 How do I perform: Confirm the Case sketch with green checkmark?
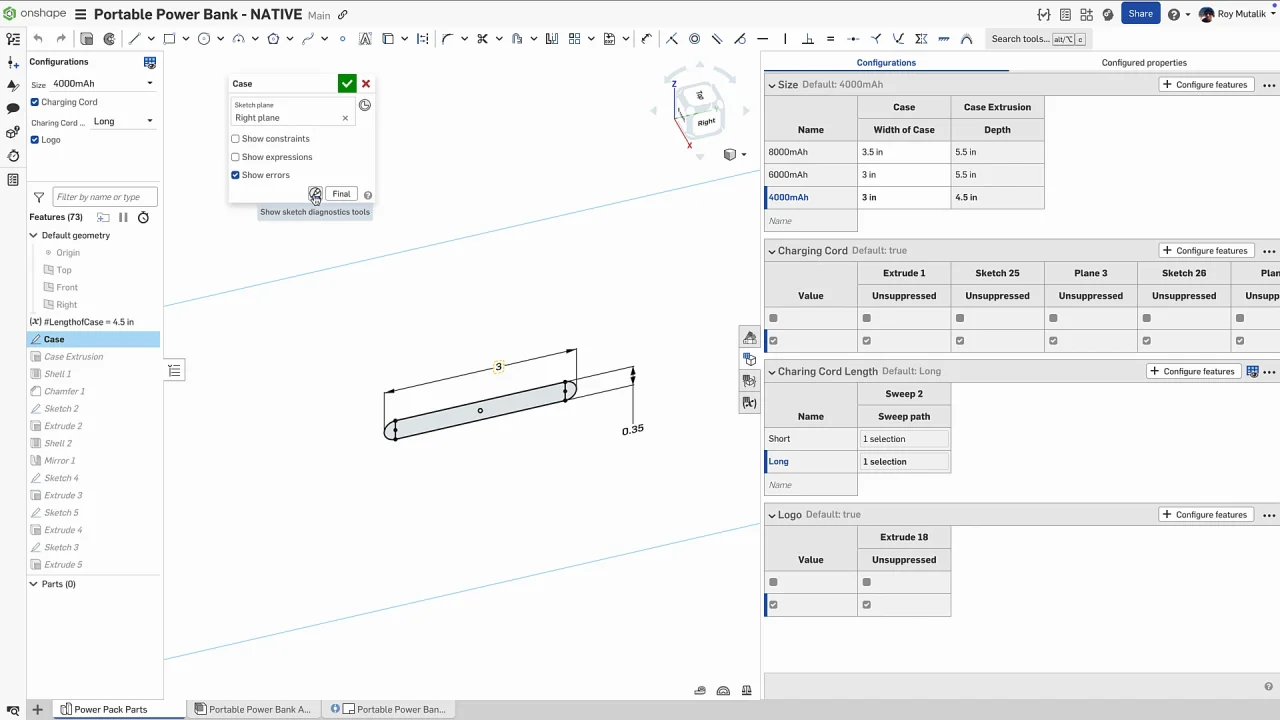pos(347,84)
